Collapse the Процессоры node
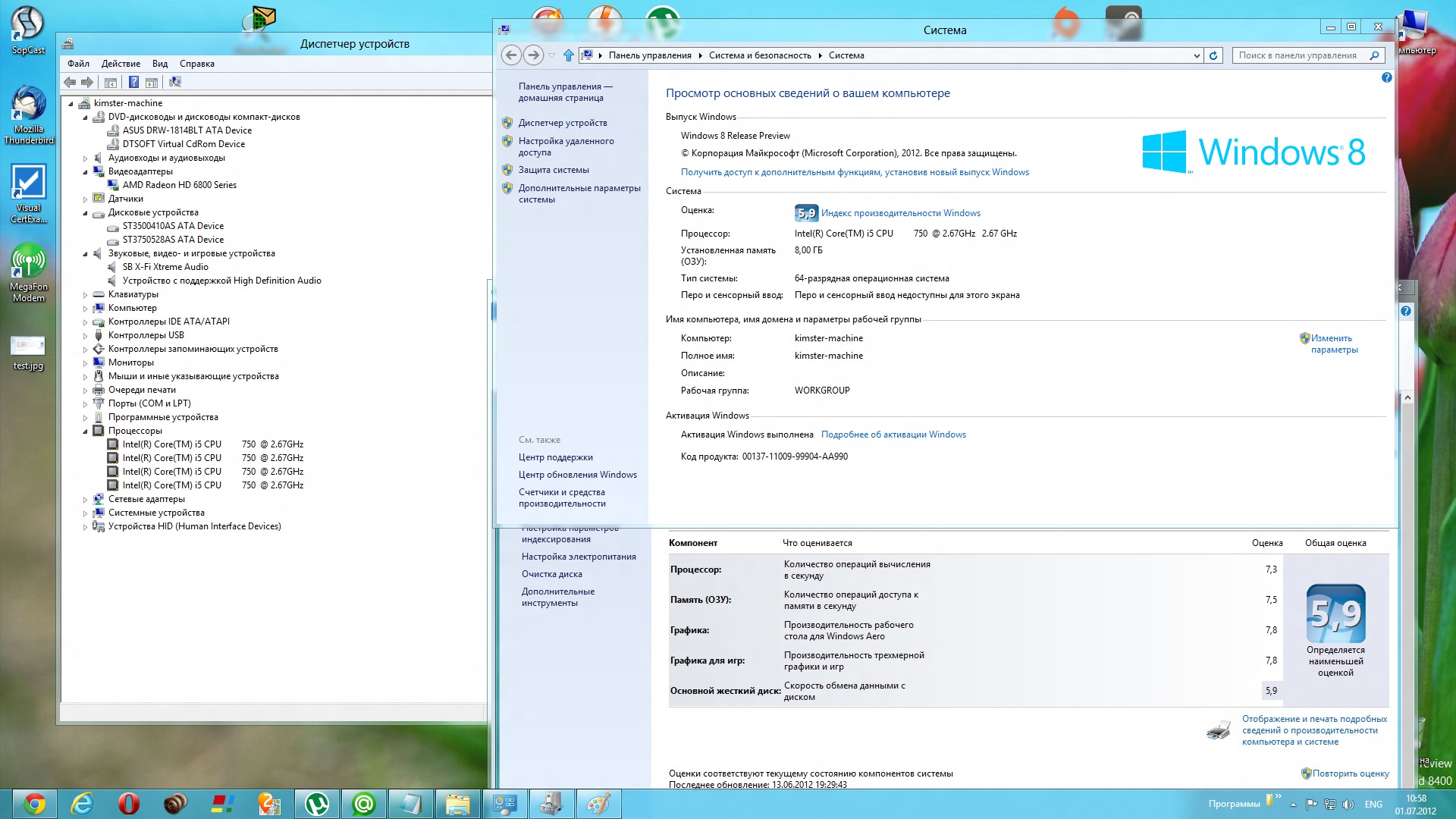The height and width of the screenshot is (819, 1456). click(x=85, y=431)
